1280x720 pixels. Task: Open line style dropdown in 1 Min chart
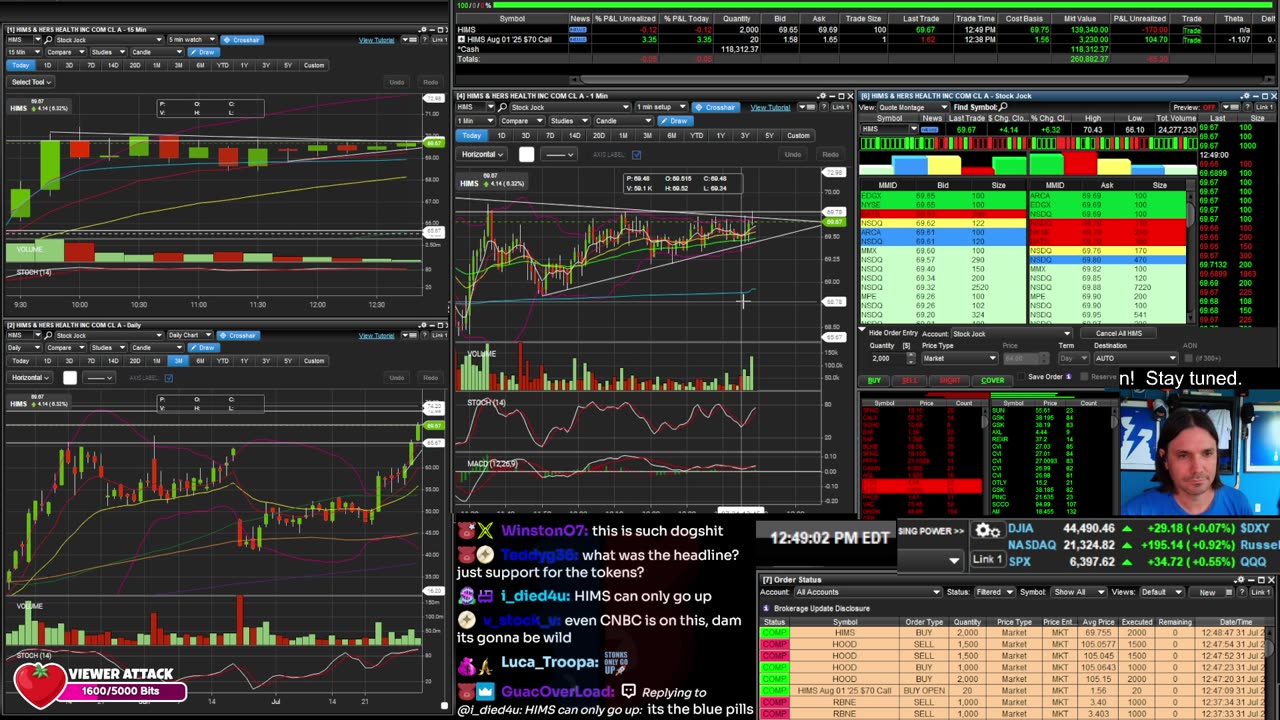click(x=559, y=155)
